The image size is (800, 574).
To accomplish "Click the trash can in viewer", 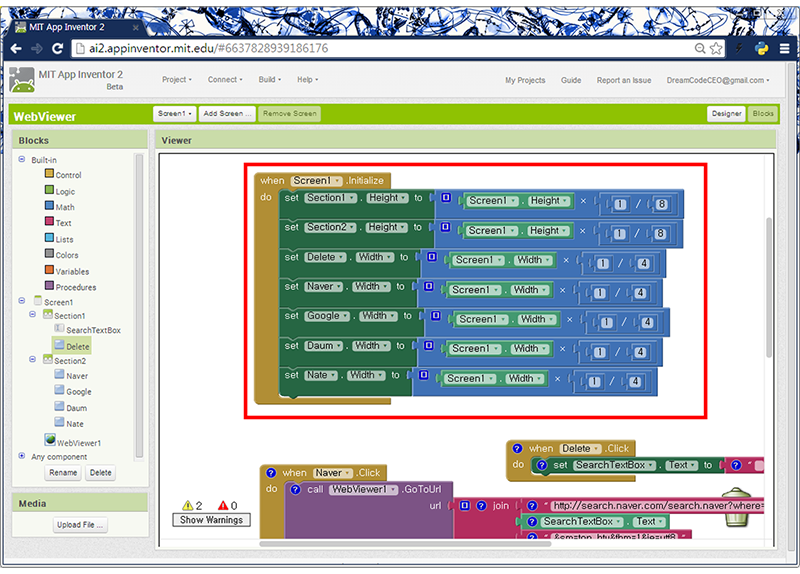I will tap(736, 507).
